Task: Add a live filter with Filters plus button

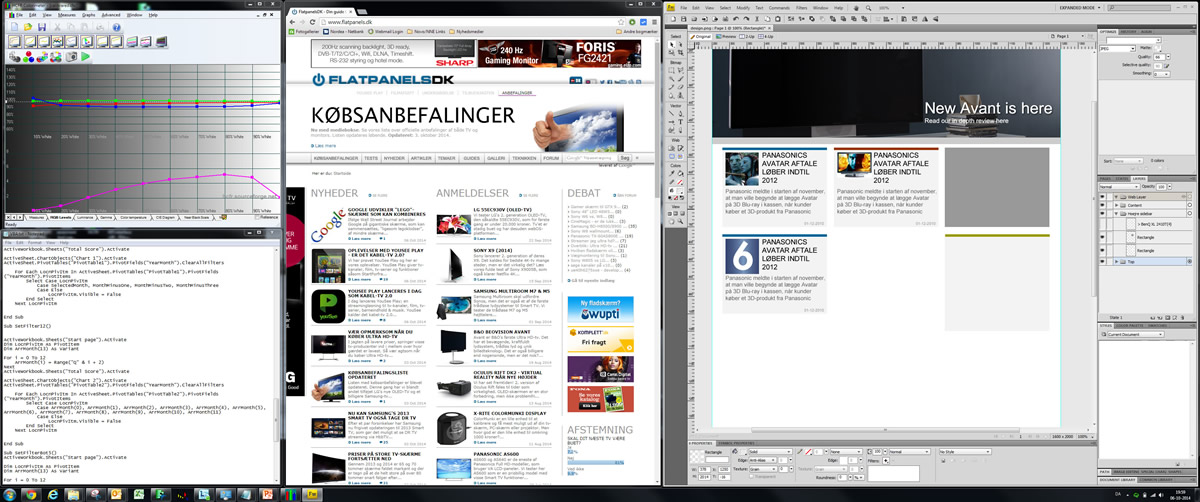Action: coord(885,460)
